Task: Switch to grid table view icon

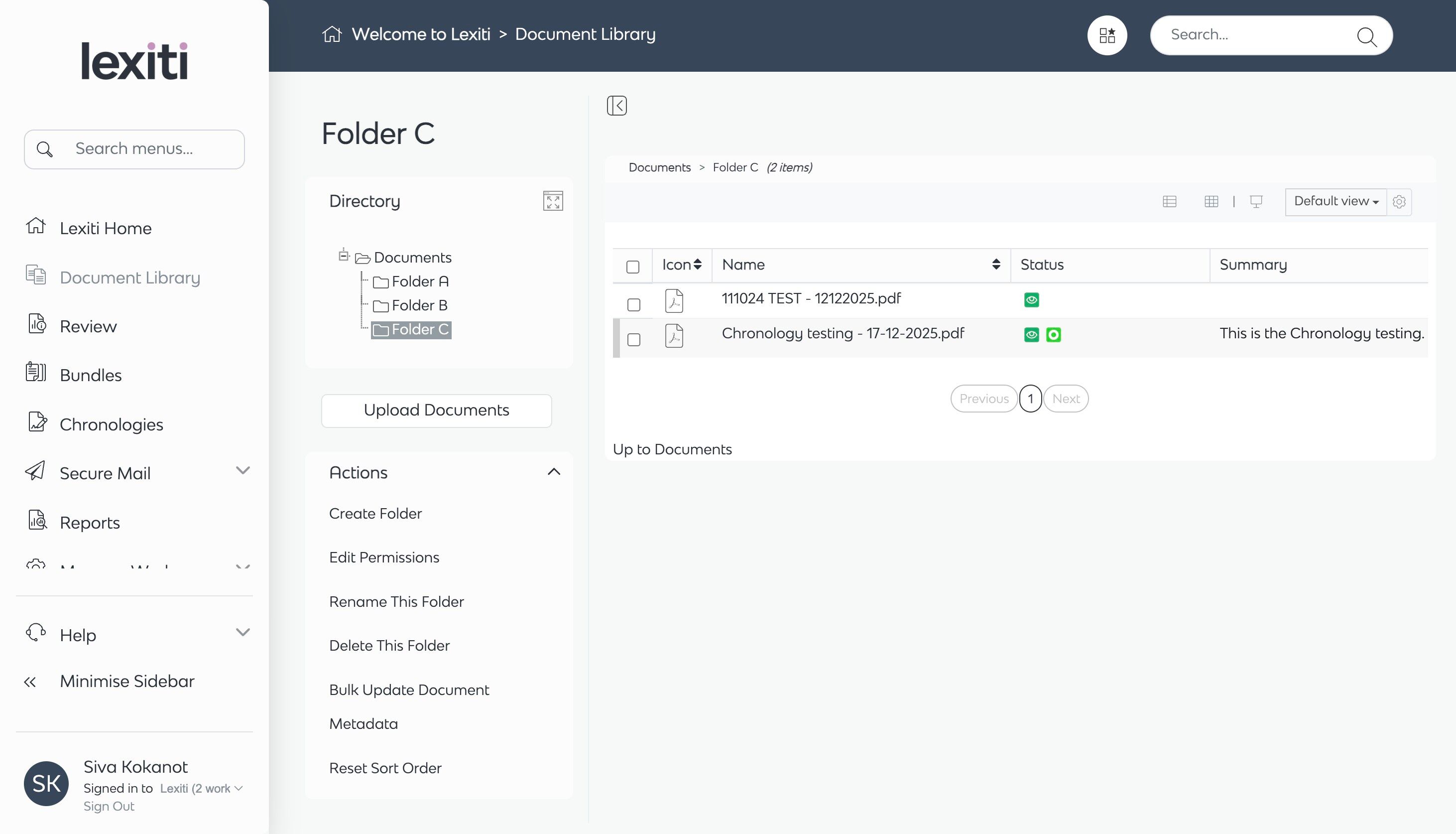Action: coord(1211,202)
